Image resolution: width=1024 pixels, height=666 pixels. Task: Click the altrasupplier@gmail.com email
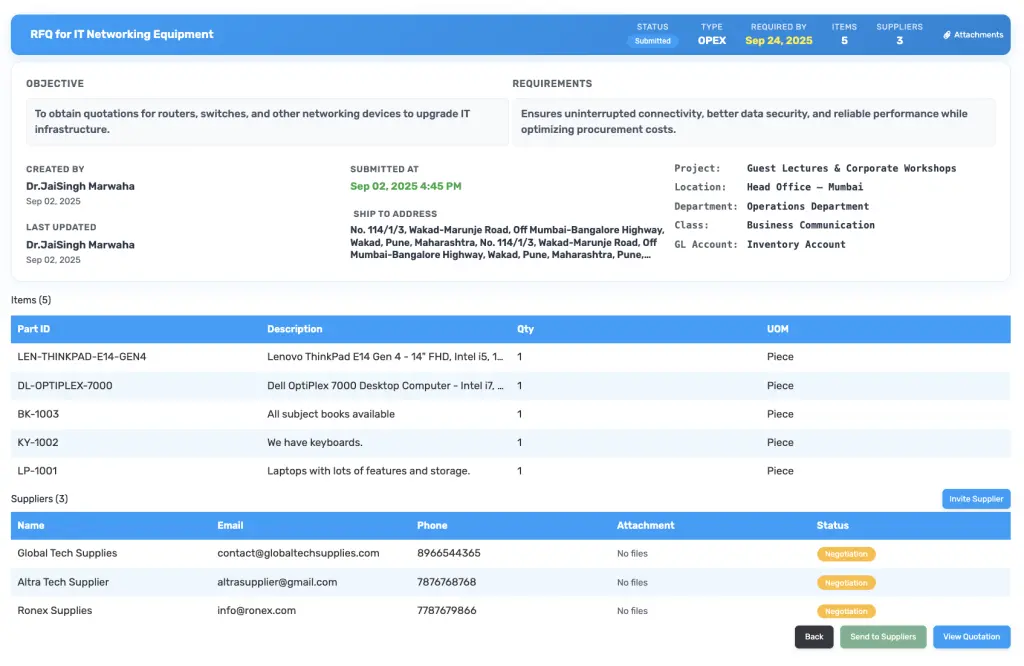pyautogui.click(x=277, y=582)
